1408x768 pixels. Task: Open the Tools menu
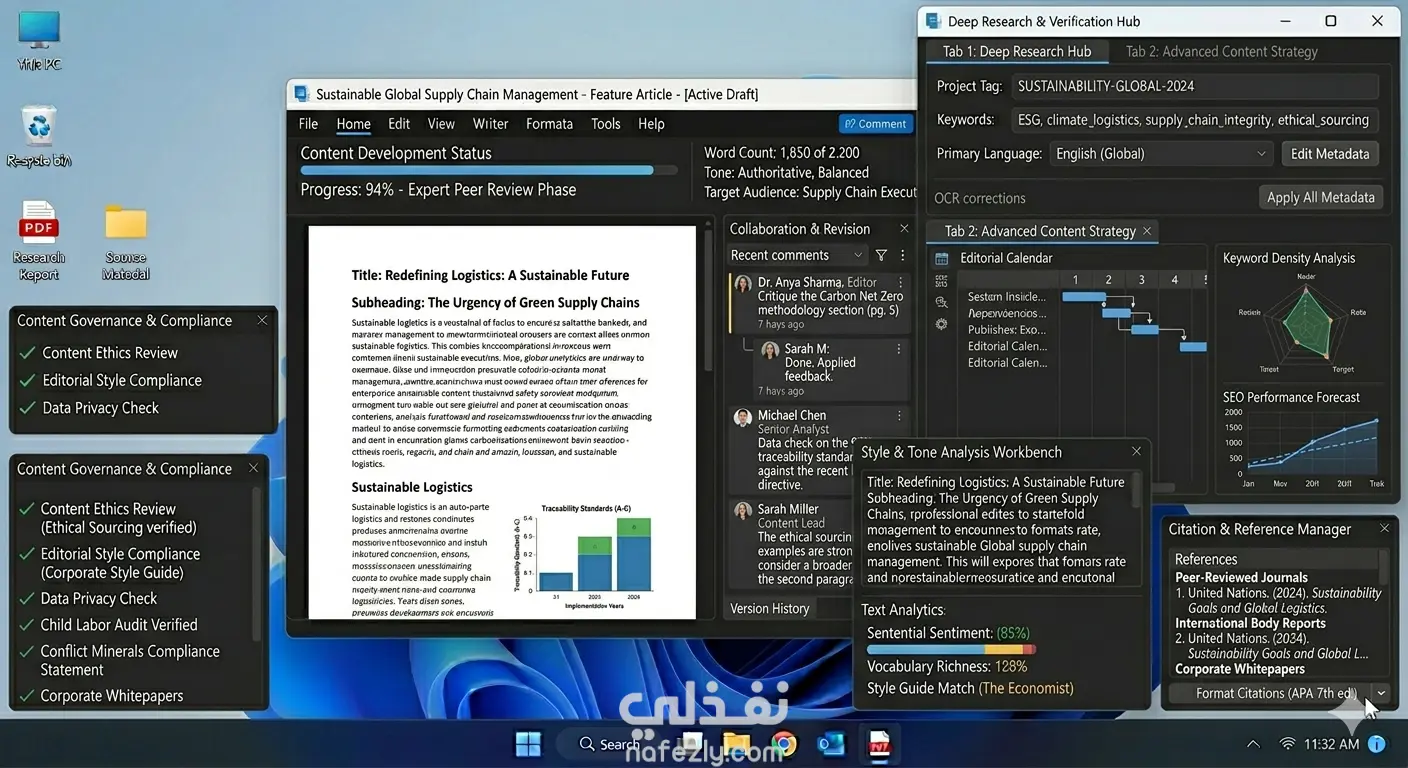(x=606, y=124)
